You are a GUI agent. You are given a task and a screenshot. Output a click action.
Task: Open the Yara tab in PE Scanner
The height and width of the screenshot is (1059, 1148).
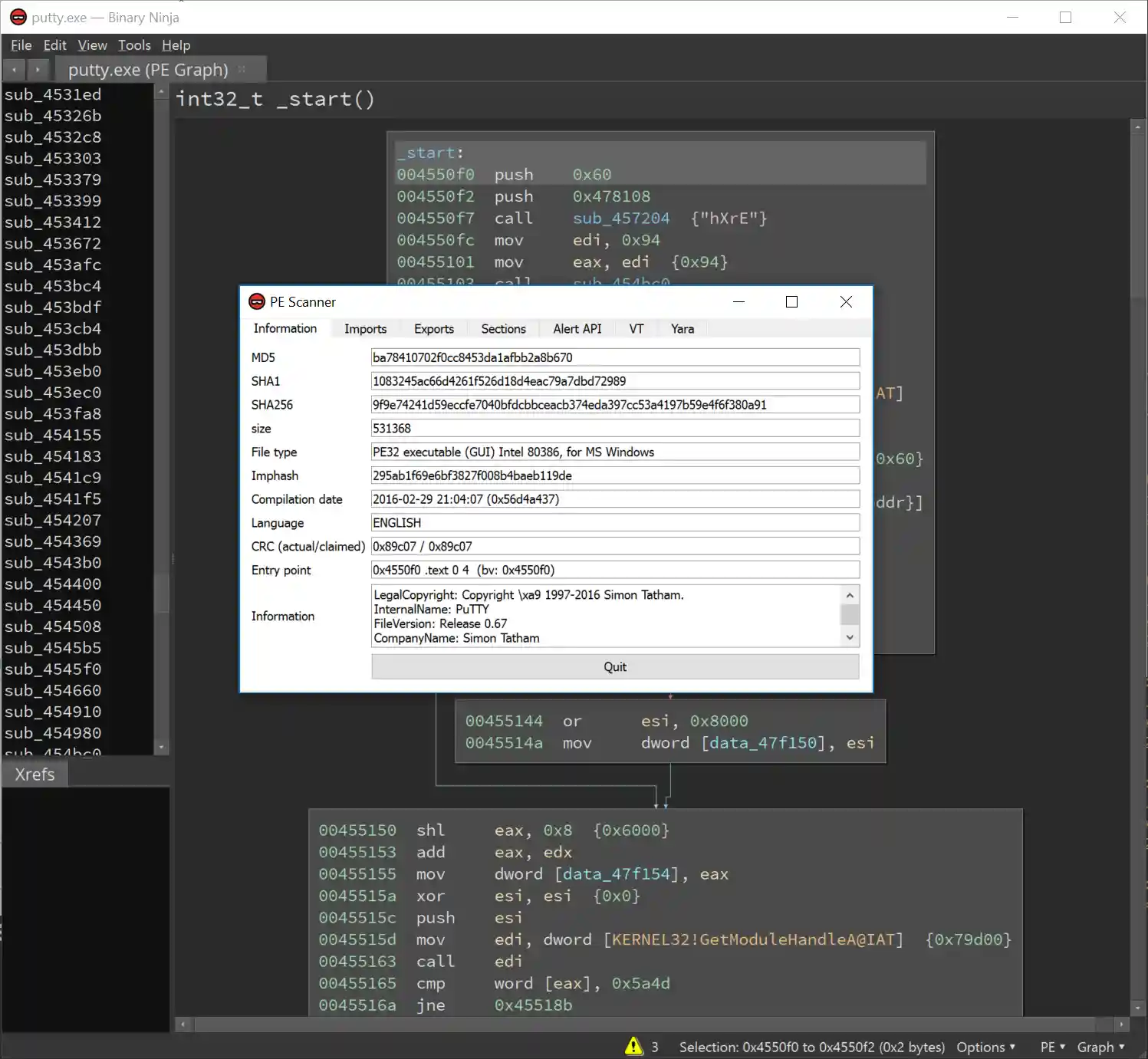click(682, 329)
